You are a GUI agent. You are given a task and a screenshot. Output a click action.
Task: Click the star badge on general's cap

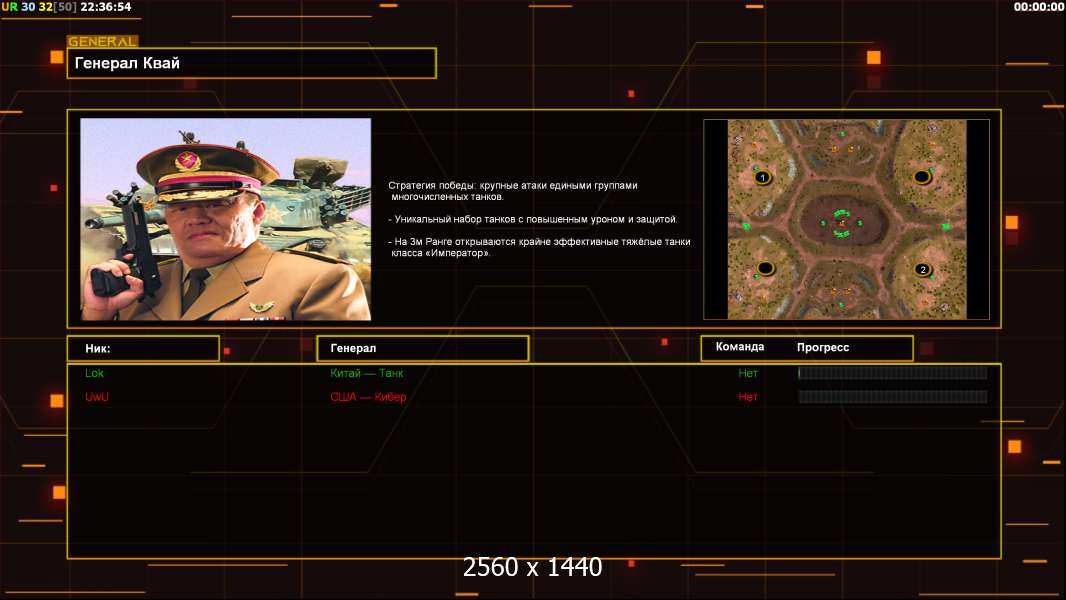coord(187,161)
